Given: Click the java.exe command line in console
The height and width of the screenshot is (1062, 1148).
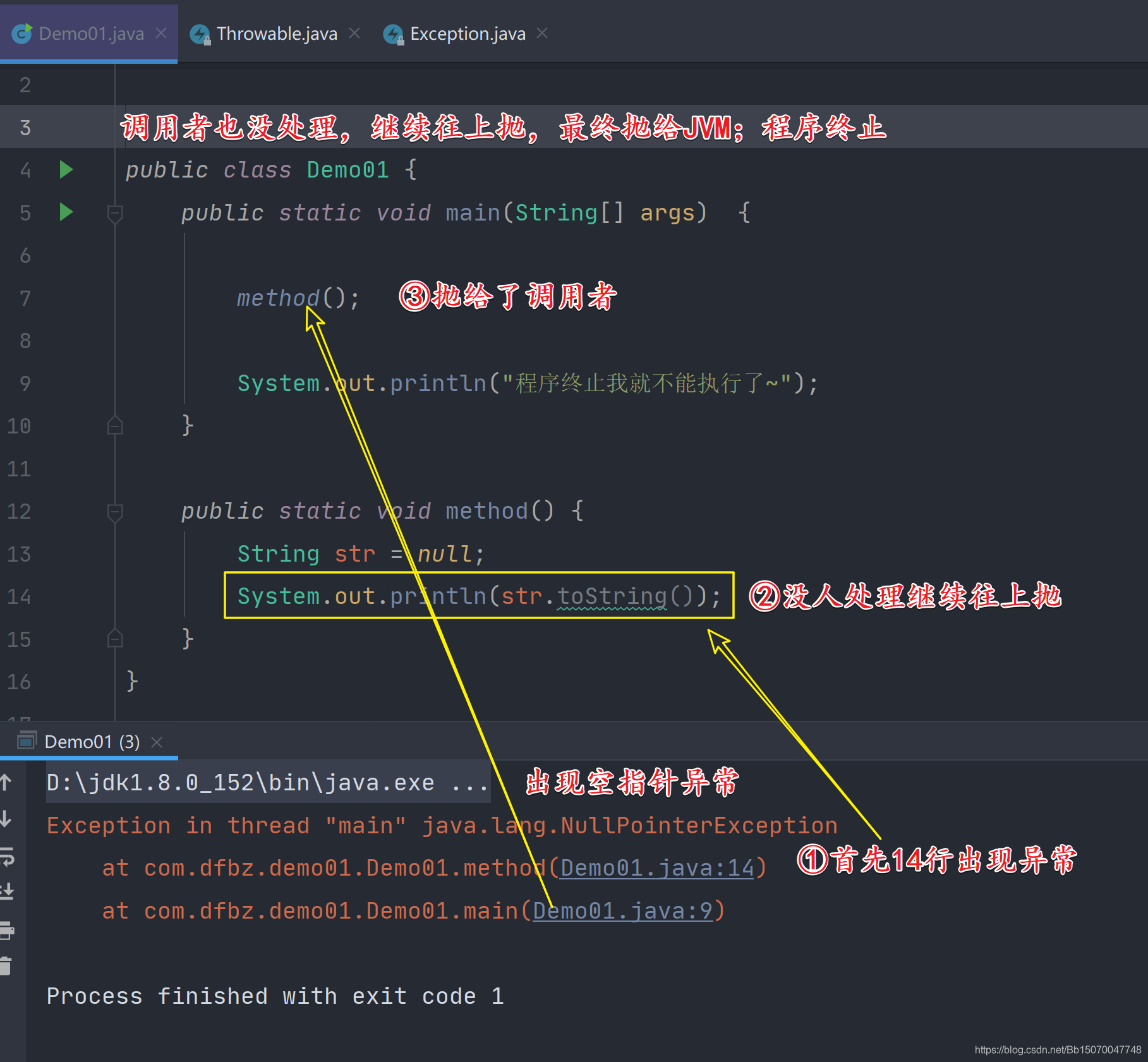Looking at the screenshot, I should pos(268,783).
